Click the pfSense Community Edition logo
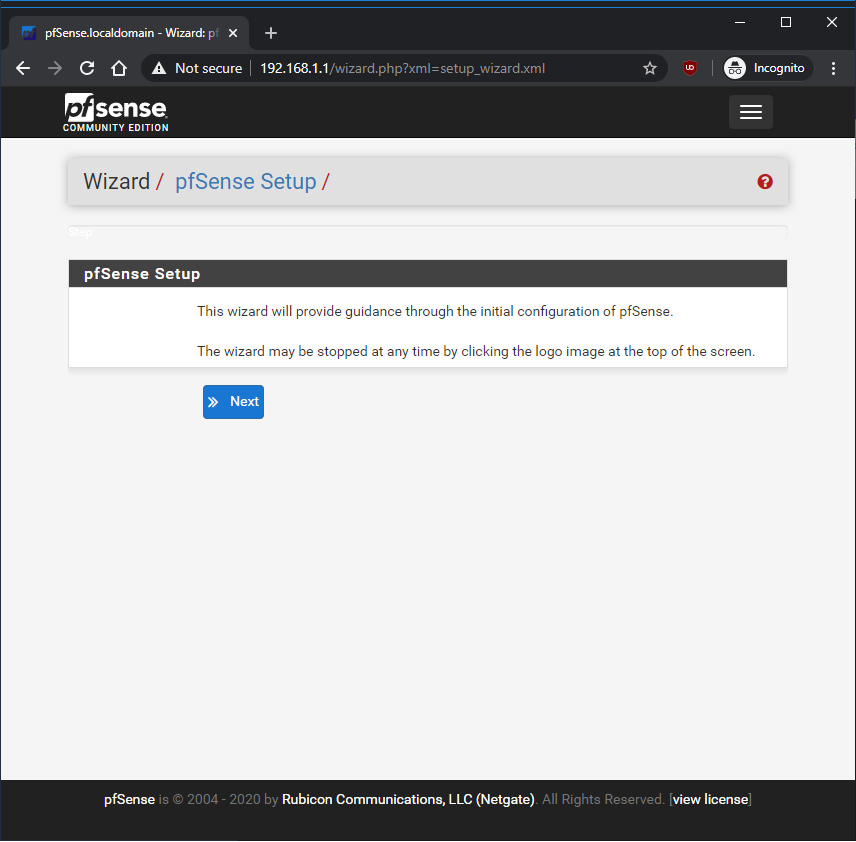 coord(116,112)
